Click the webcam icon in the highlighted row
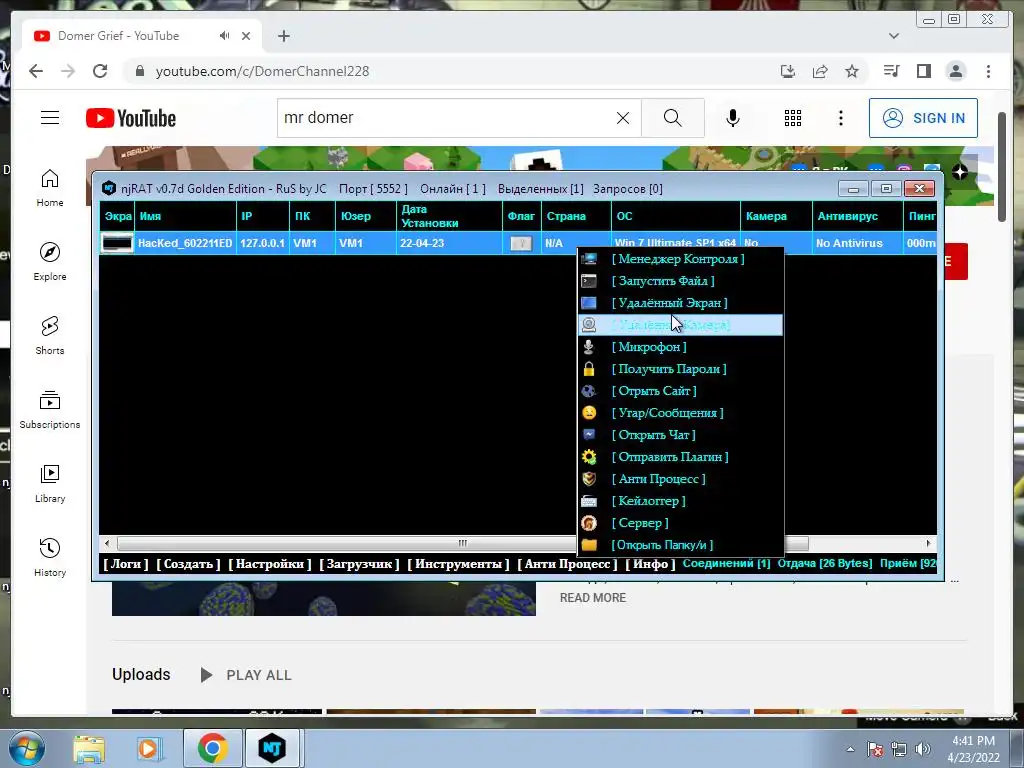Image resolution: width=1024 pixels, height=768 pixels. pyautogui.click(x=589, y=325)
